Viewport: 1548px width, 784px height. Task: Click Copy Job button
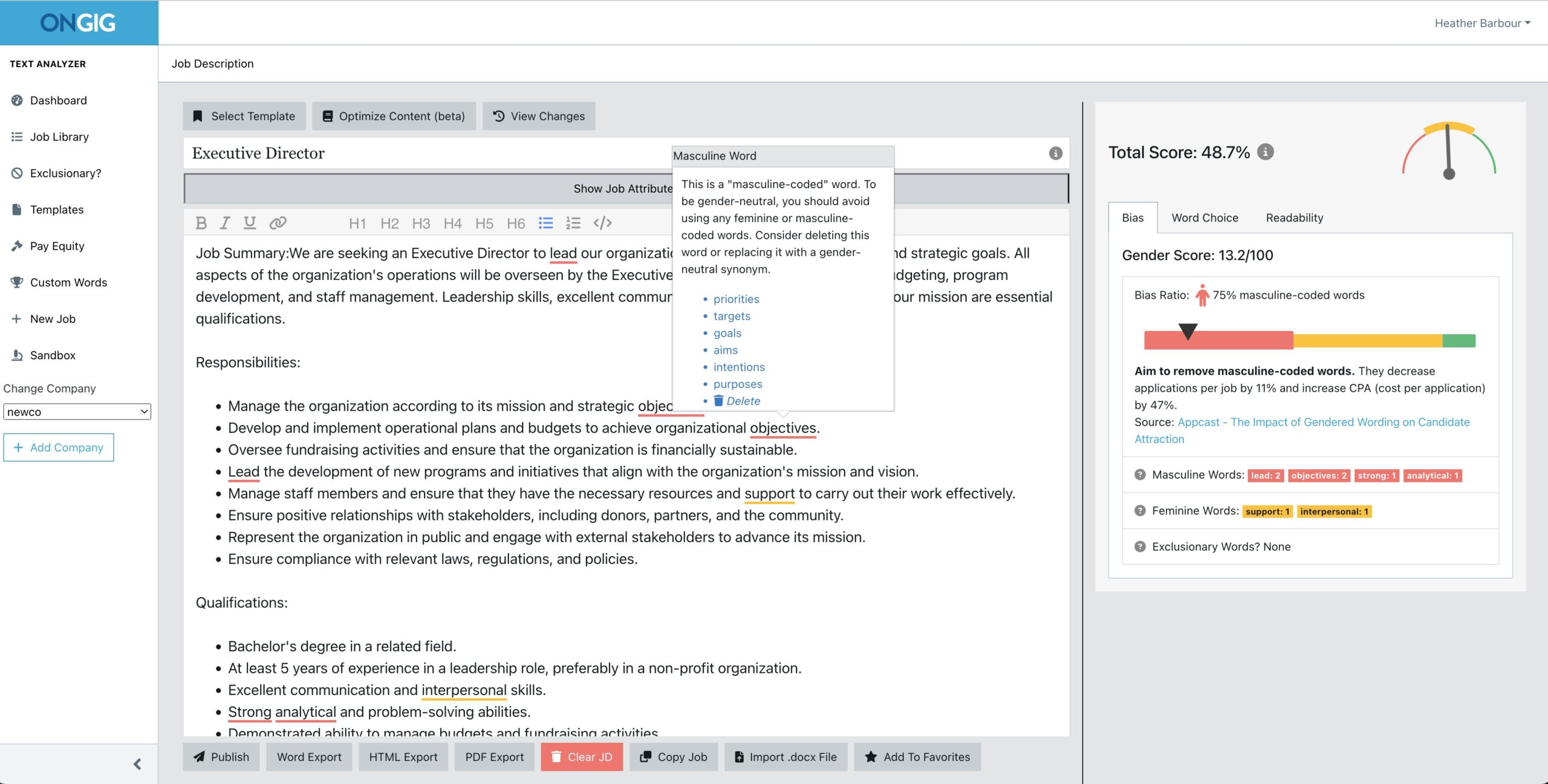click(x=674, y=757)
